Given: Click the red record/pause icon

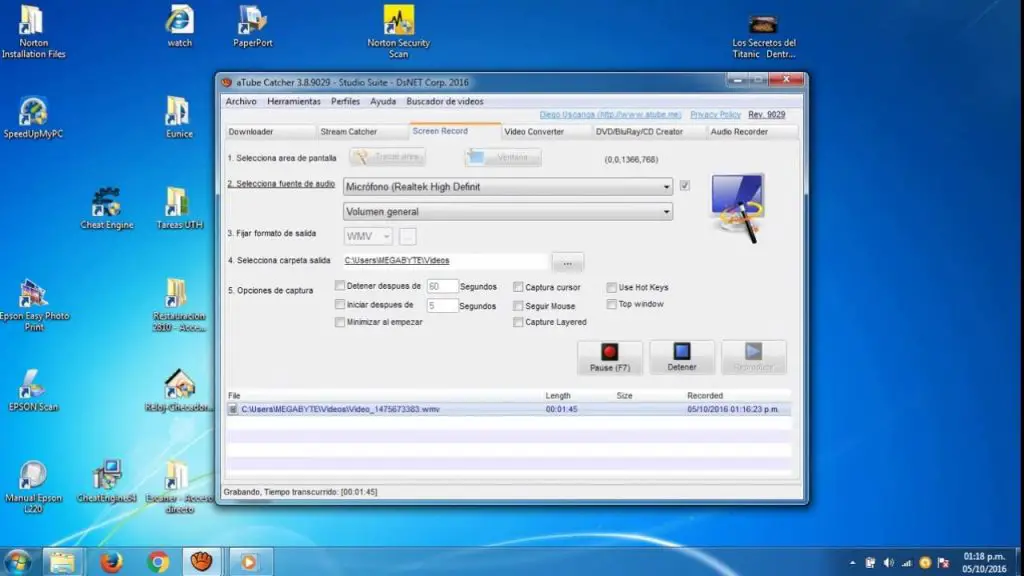Looking at the screenshot, I should [x=609, y=352].
